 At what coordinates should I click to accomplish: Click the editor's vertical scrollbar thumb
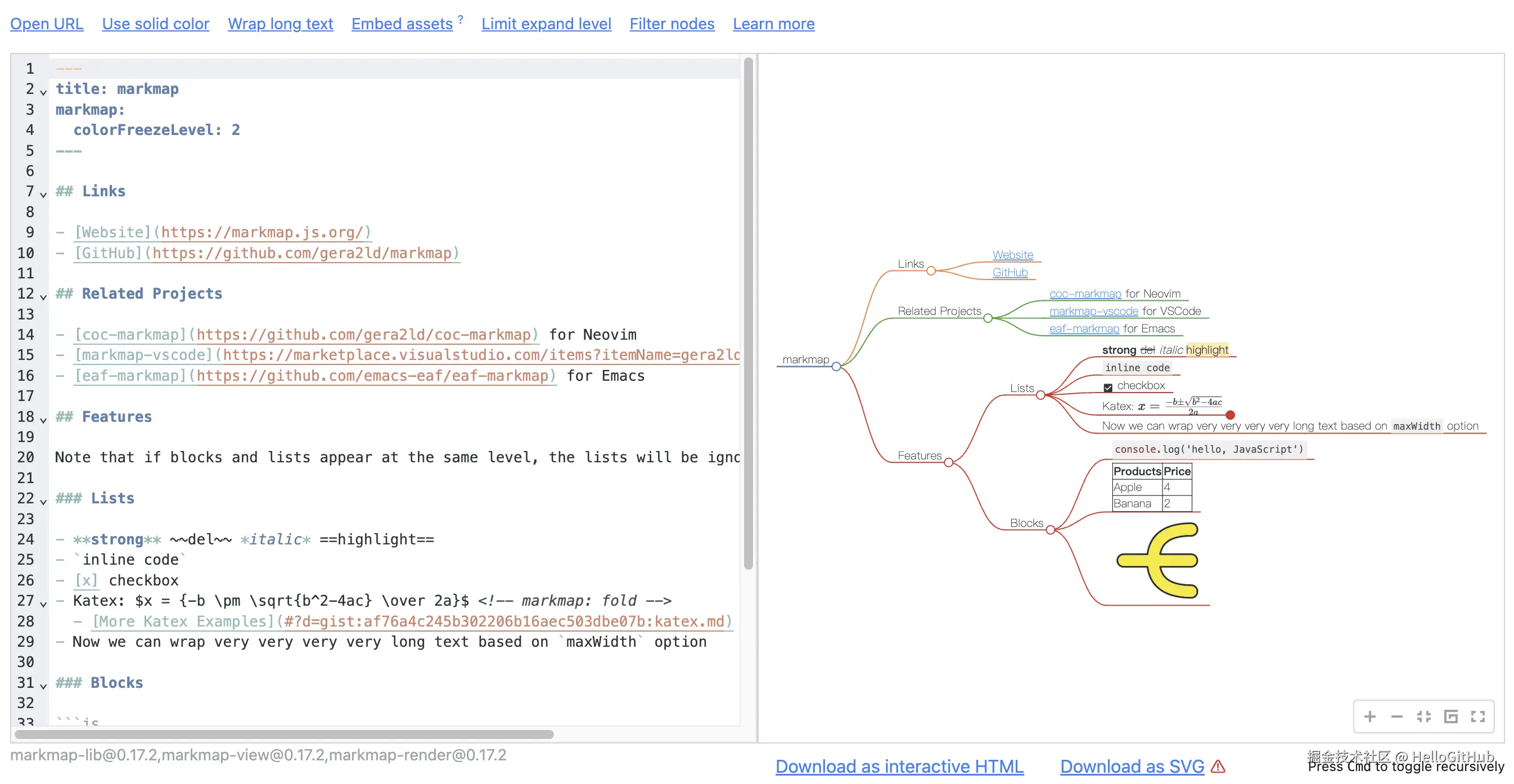(748, 312)
